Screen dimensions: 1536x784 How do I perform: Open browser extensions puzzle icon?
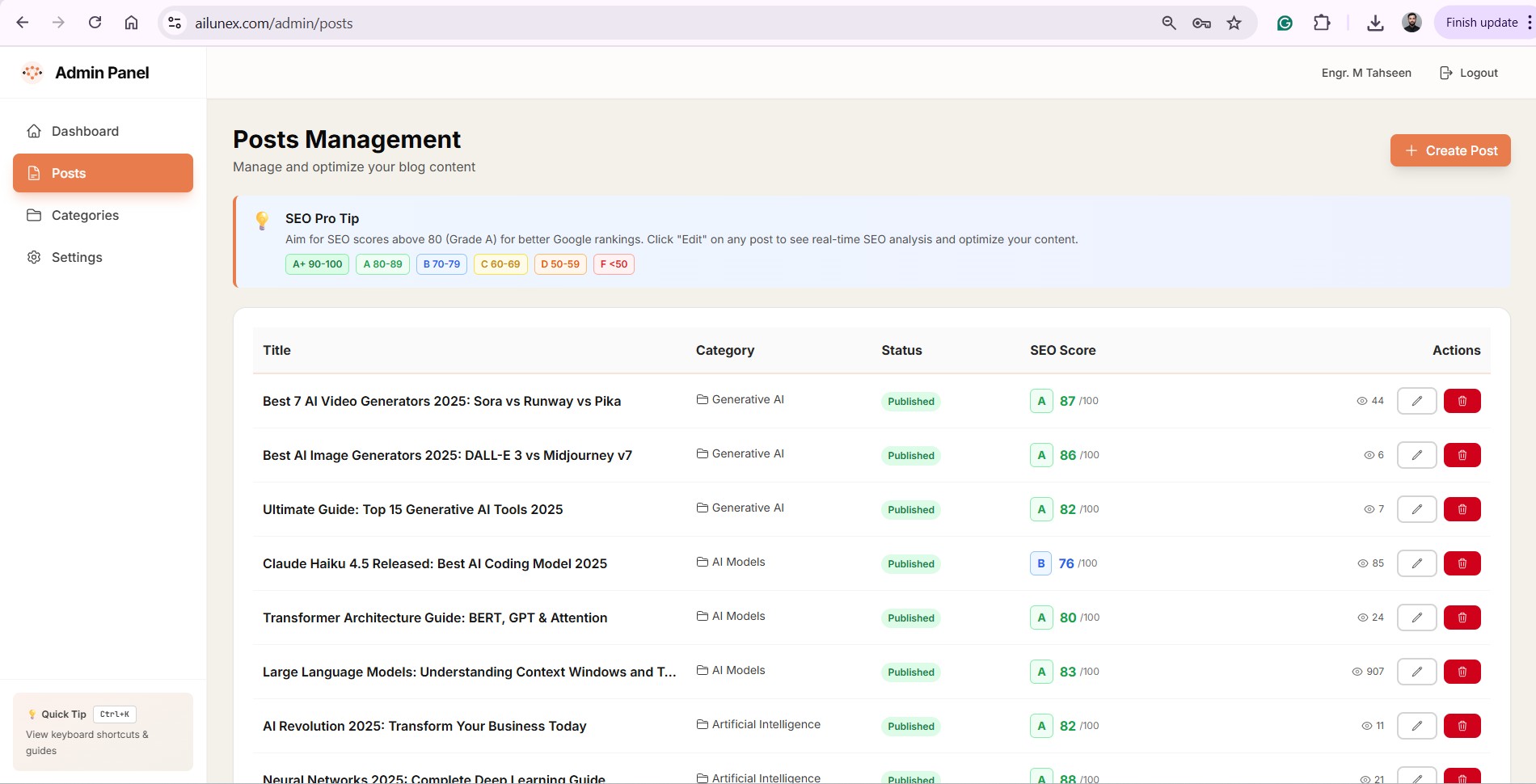tap(1322, 23)
